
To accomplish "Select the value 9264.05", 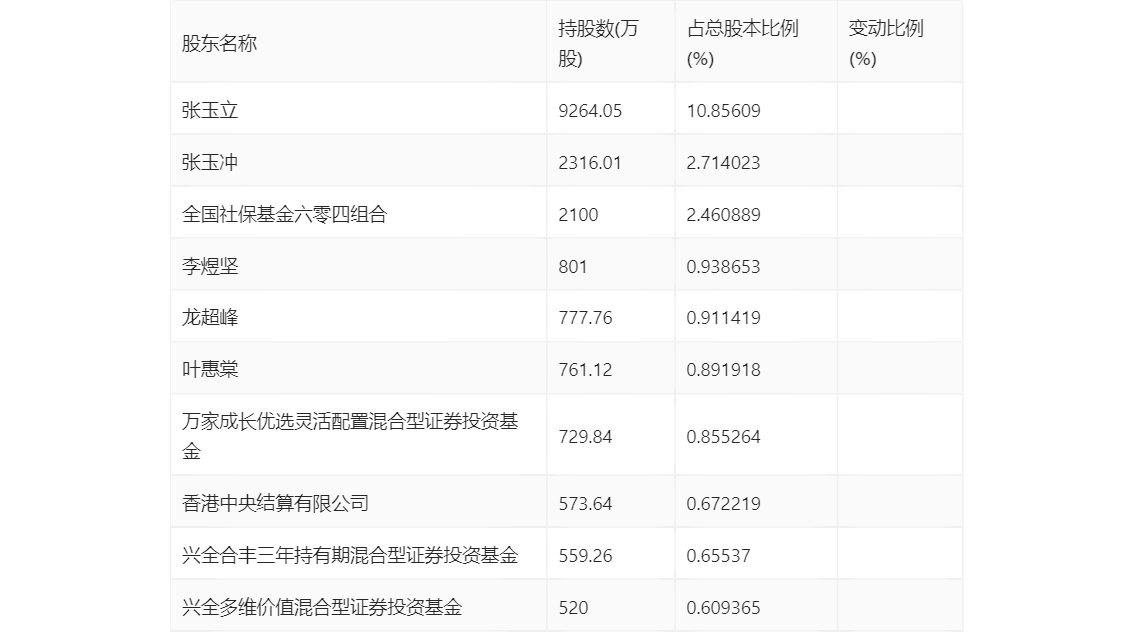I will pos(590,111).
